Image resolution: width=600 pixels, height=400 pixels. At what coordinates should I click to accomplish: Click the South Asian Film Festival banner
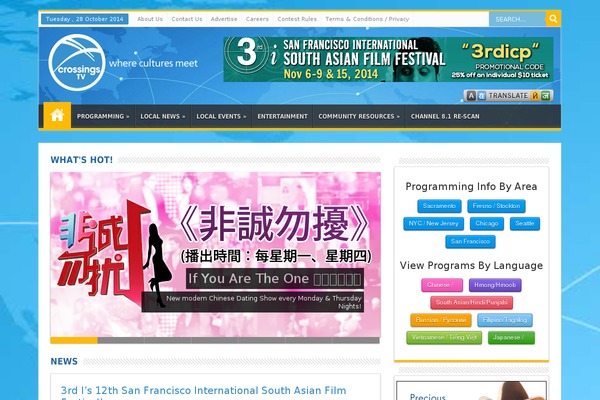click(388, 59)
